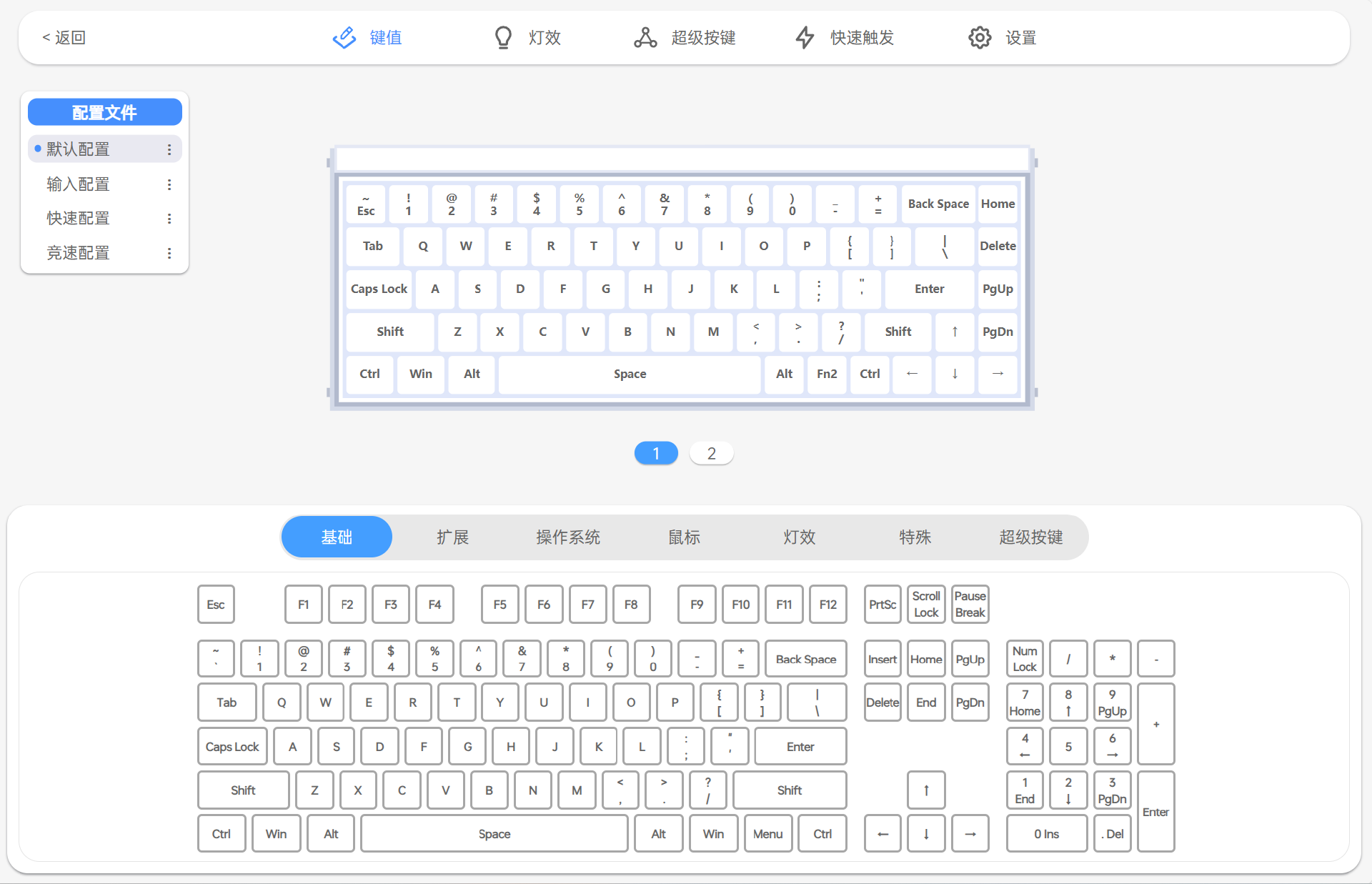Select Back Space key on device layout
This screenshot has width=1372, height=884.
click(x=938, y=204)
